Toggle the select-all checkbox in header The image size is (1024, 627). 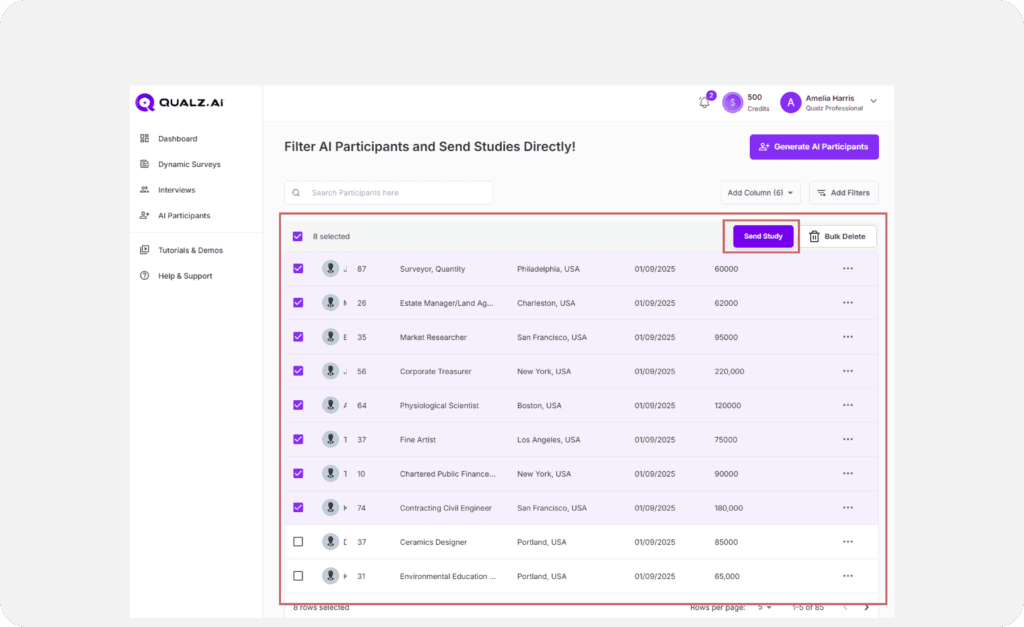tap(298, 237)
